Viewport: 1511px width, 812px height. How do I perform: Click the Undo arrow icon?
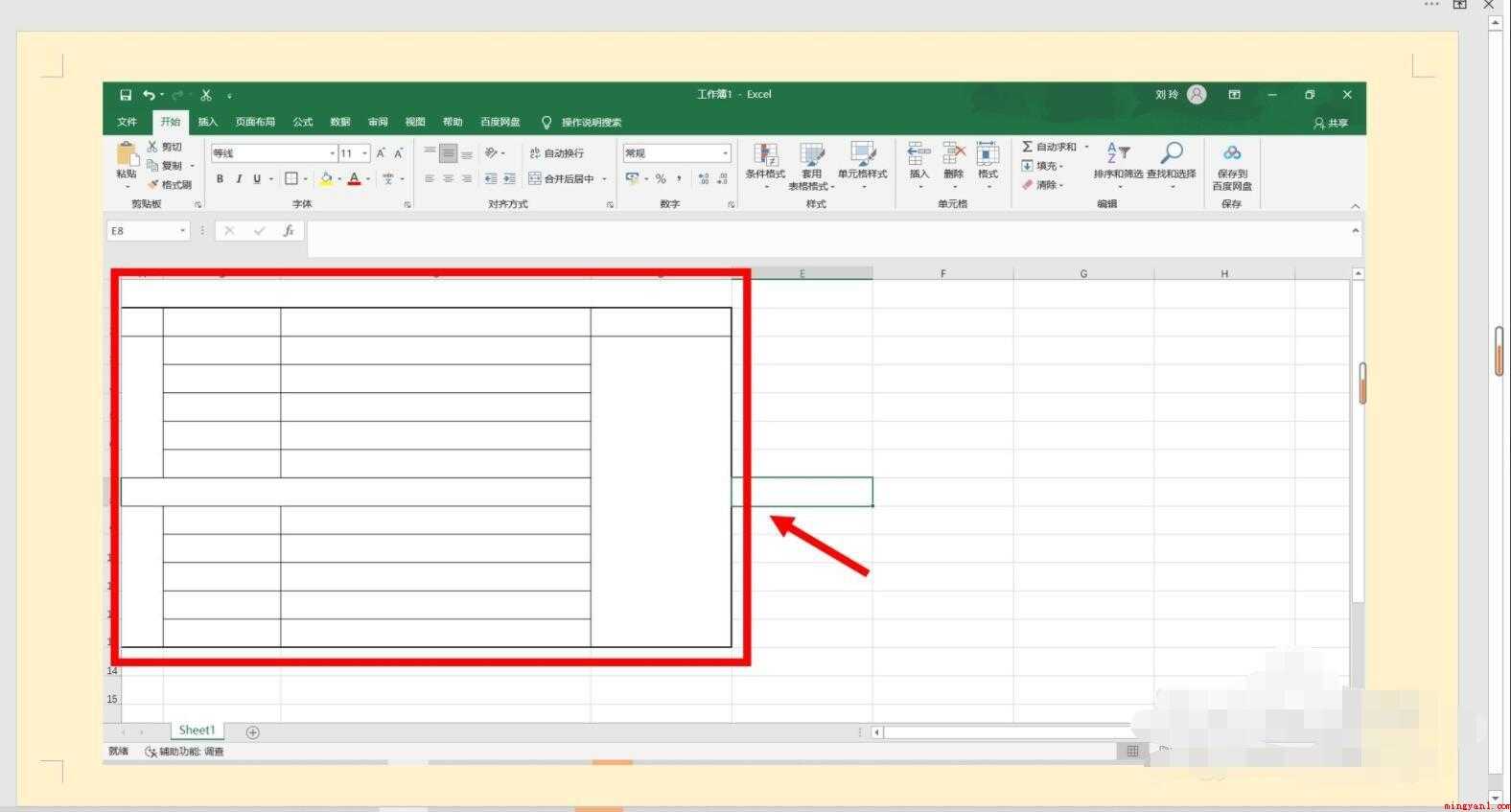pos(149,95)
